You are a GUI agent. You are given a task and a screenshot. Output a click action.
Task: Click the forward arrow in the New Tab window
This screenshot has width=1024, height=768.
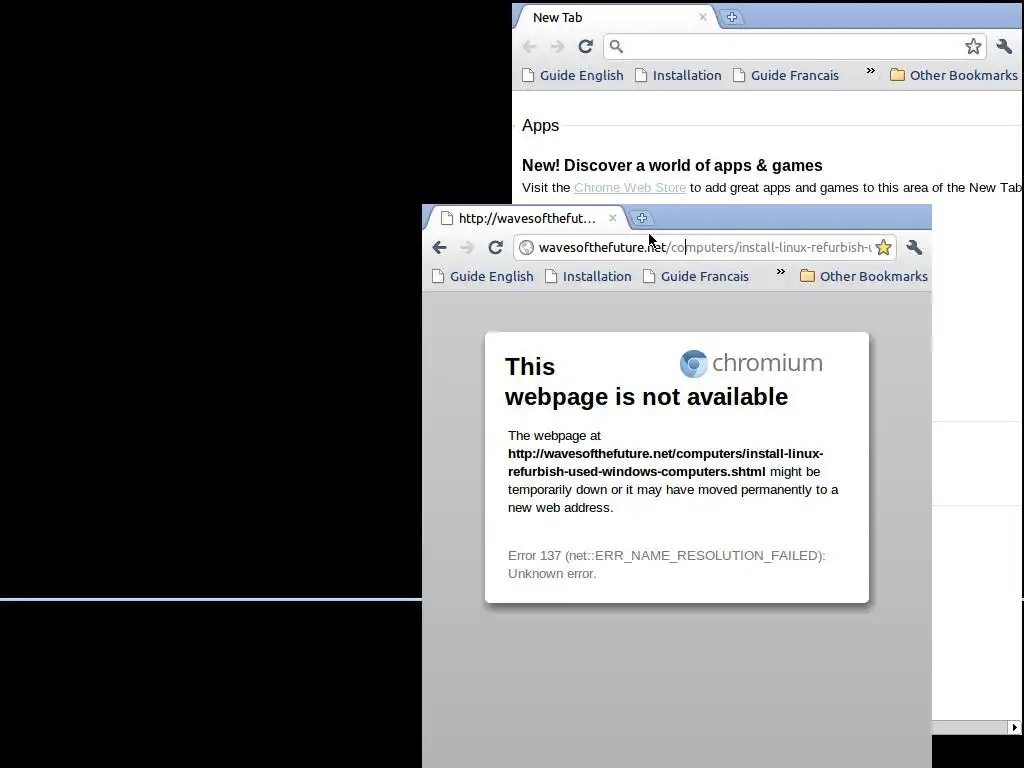click(x=557, y=46)
